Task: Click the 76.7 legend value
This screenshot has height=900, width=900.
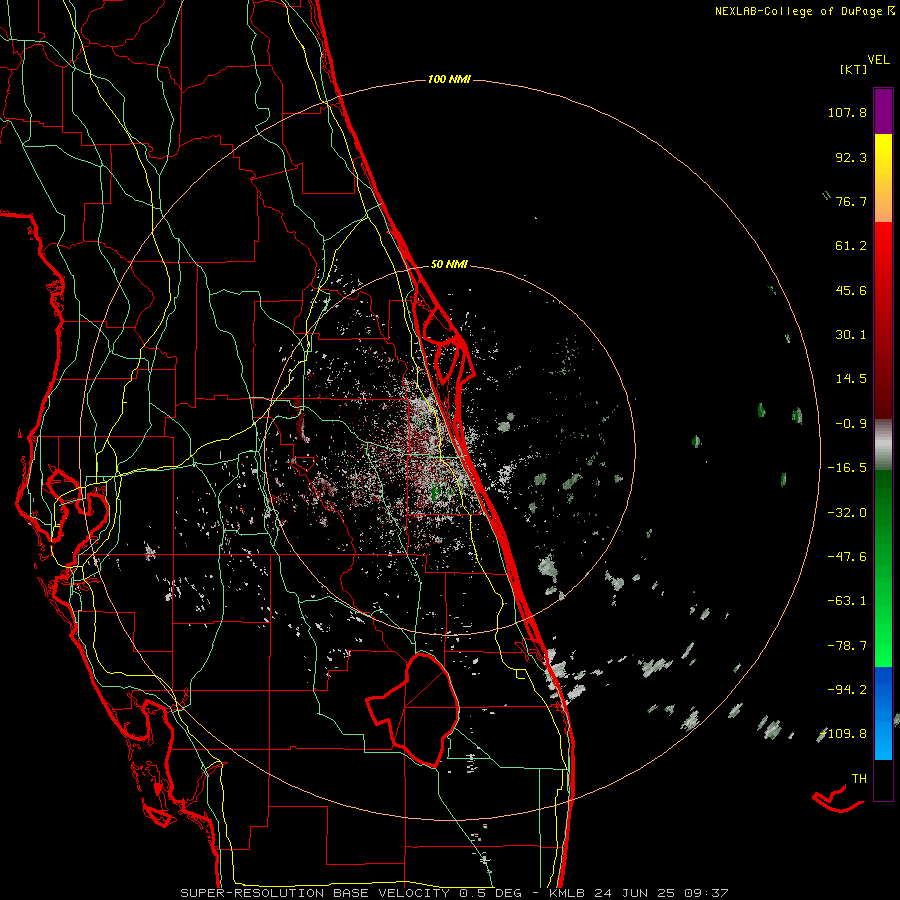Action: point(851,201)
